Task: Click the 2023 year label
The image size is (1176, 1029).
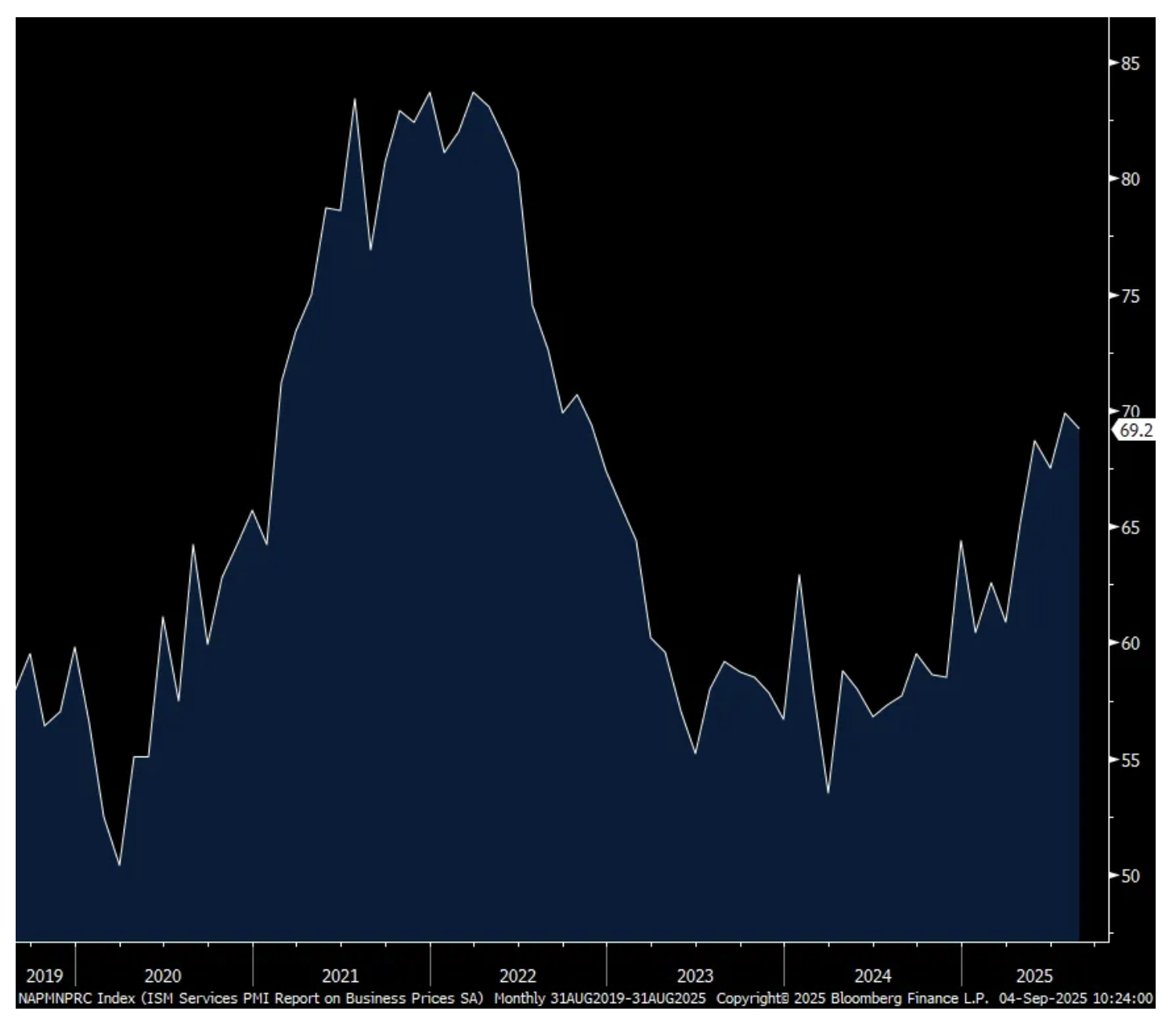Action: click(695, 976)
